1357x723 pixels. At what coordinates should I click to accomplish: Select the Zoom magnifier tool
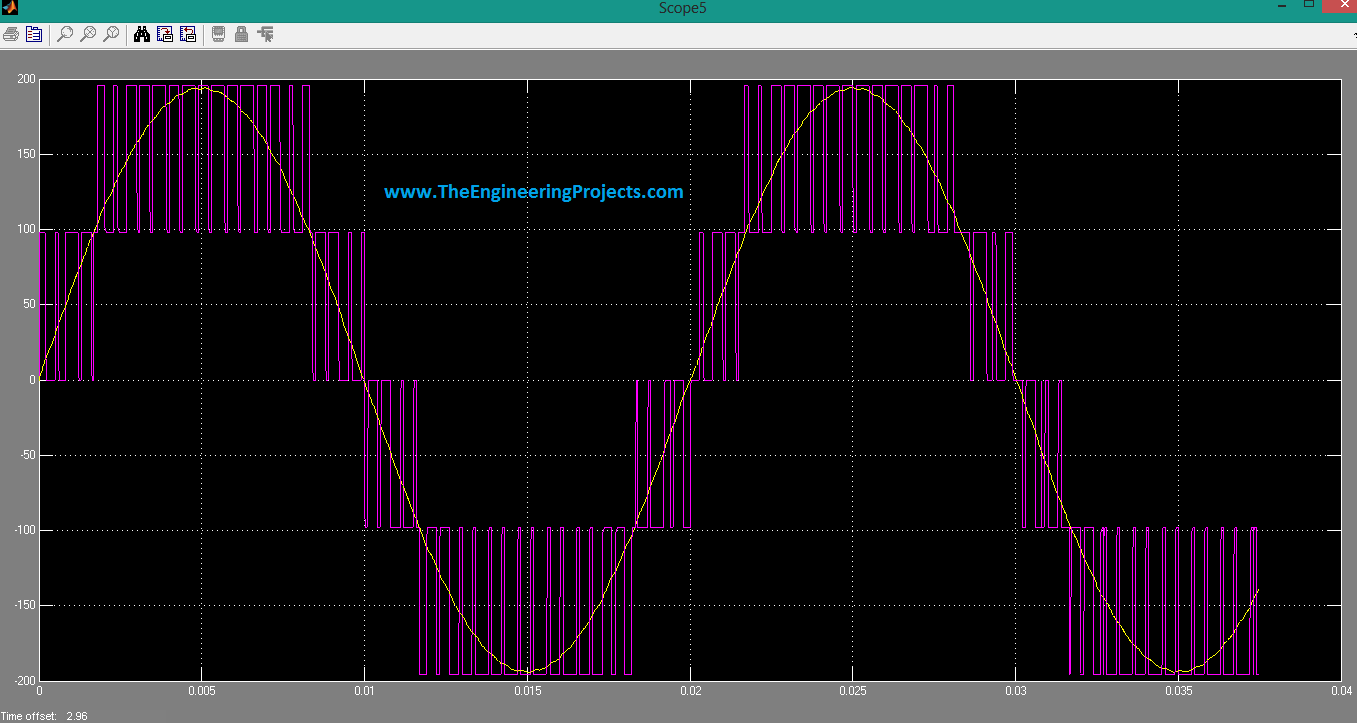65,34
